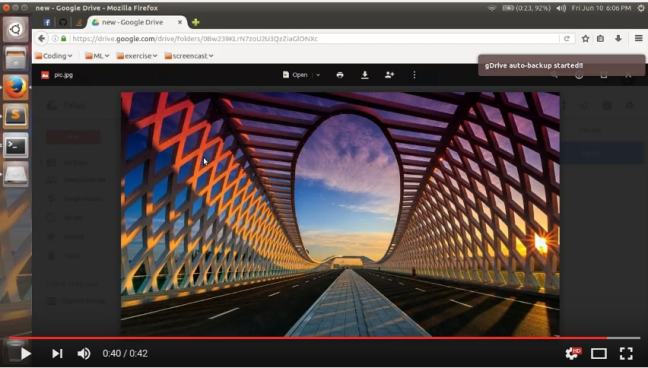
Task: Print the pic.jpg image
Action: 340,75
